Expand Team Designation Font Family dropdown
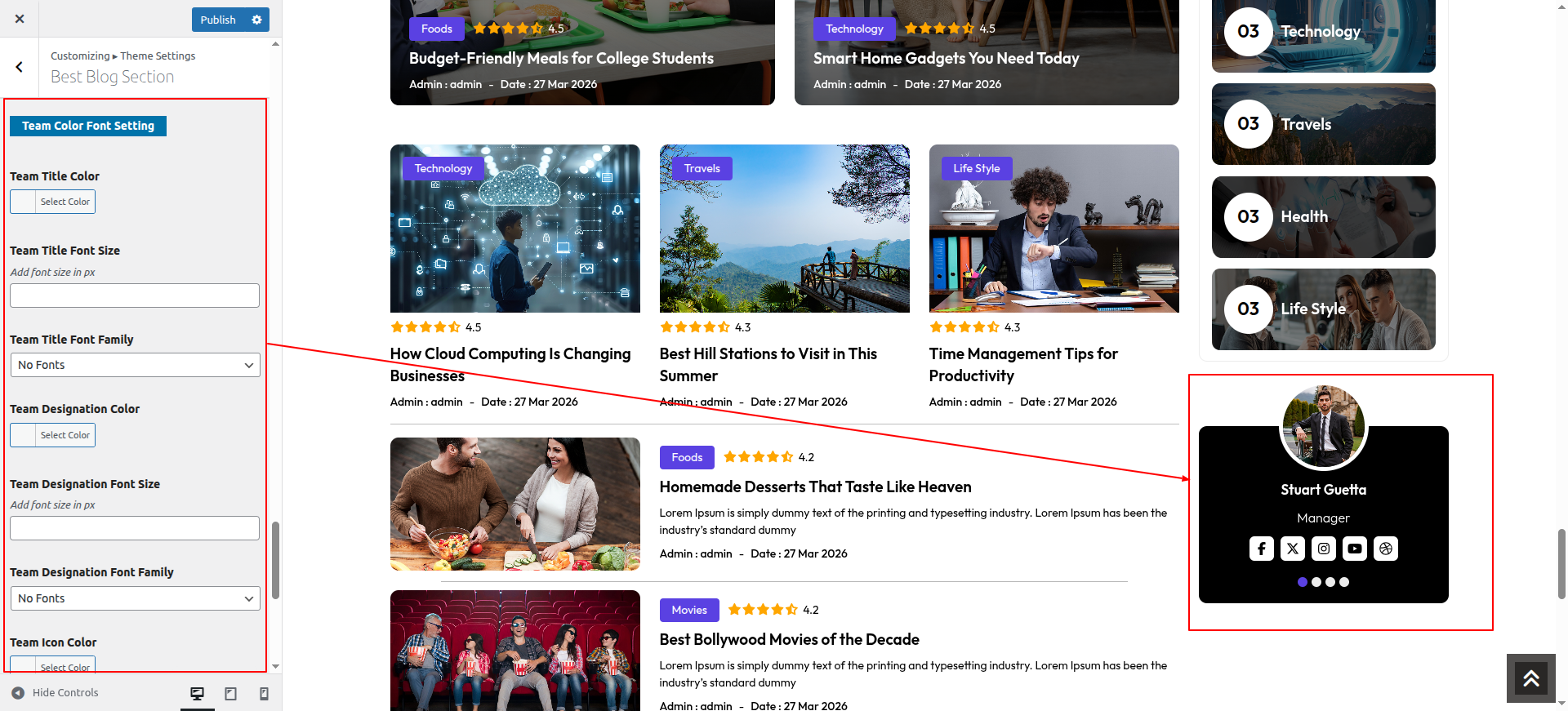1568x711 pixels. click(x=135, y=598)
